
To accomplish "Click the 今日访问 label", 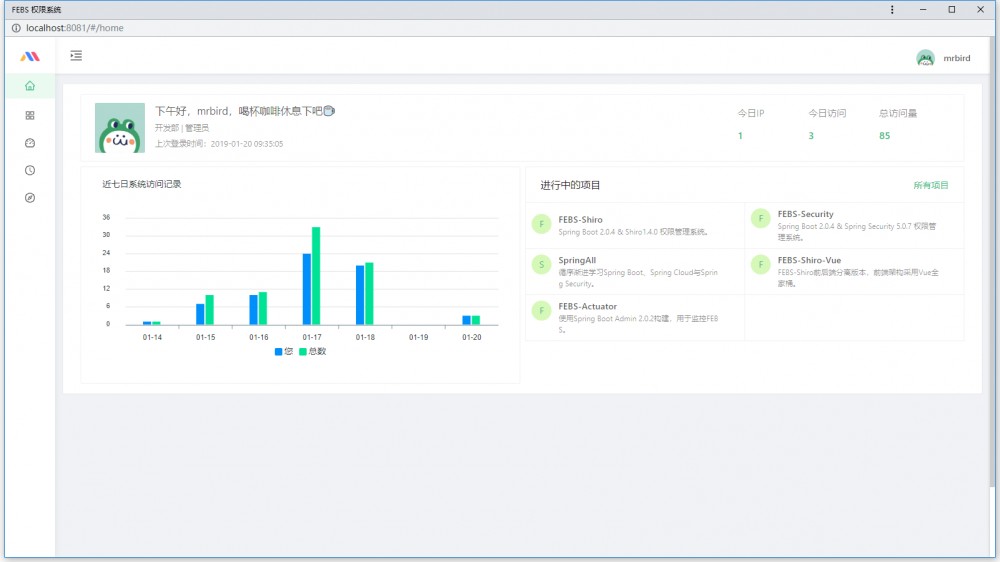I will point(827,113).
